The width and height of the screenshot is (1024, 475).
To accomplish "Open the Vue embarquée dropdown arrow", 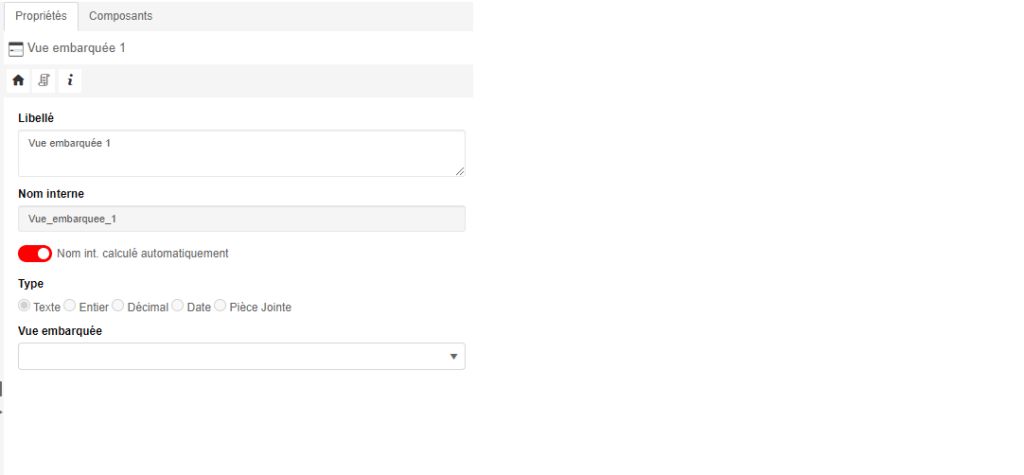I will point(453,356).
